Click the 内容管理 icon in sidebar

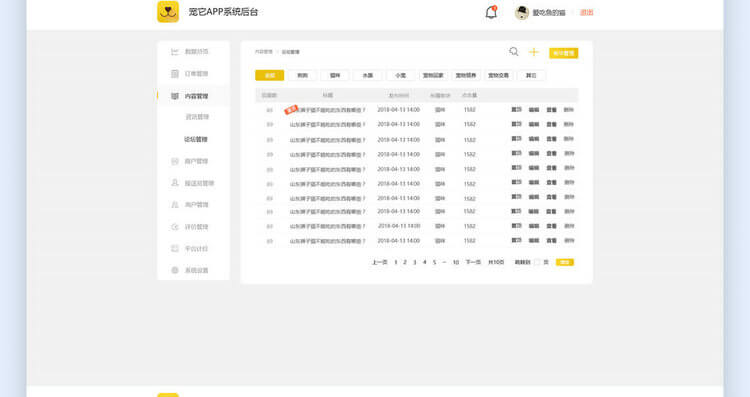pos(175,96)
